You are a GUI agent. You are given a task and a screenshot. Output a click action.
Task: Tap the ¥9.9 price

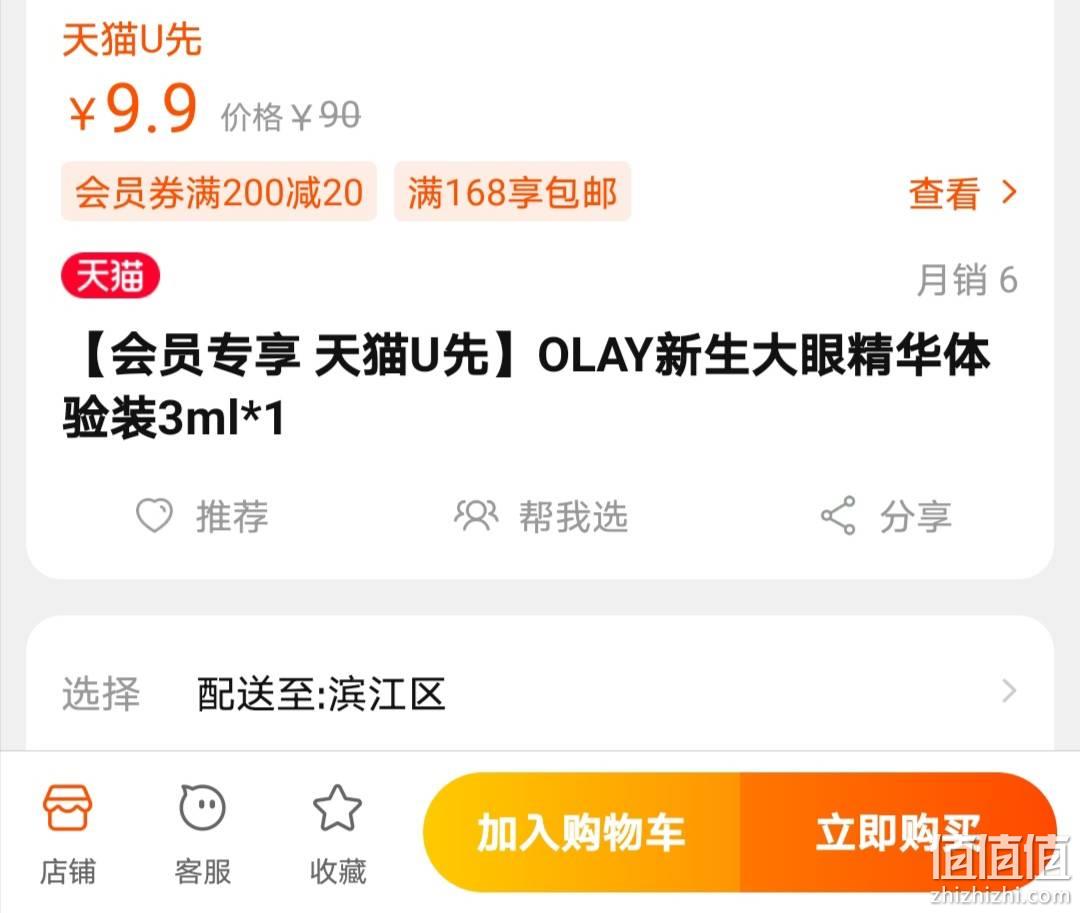click(134, 108)
